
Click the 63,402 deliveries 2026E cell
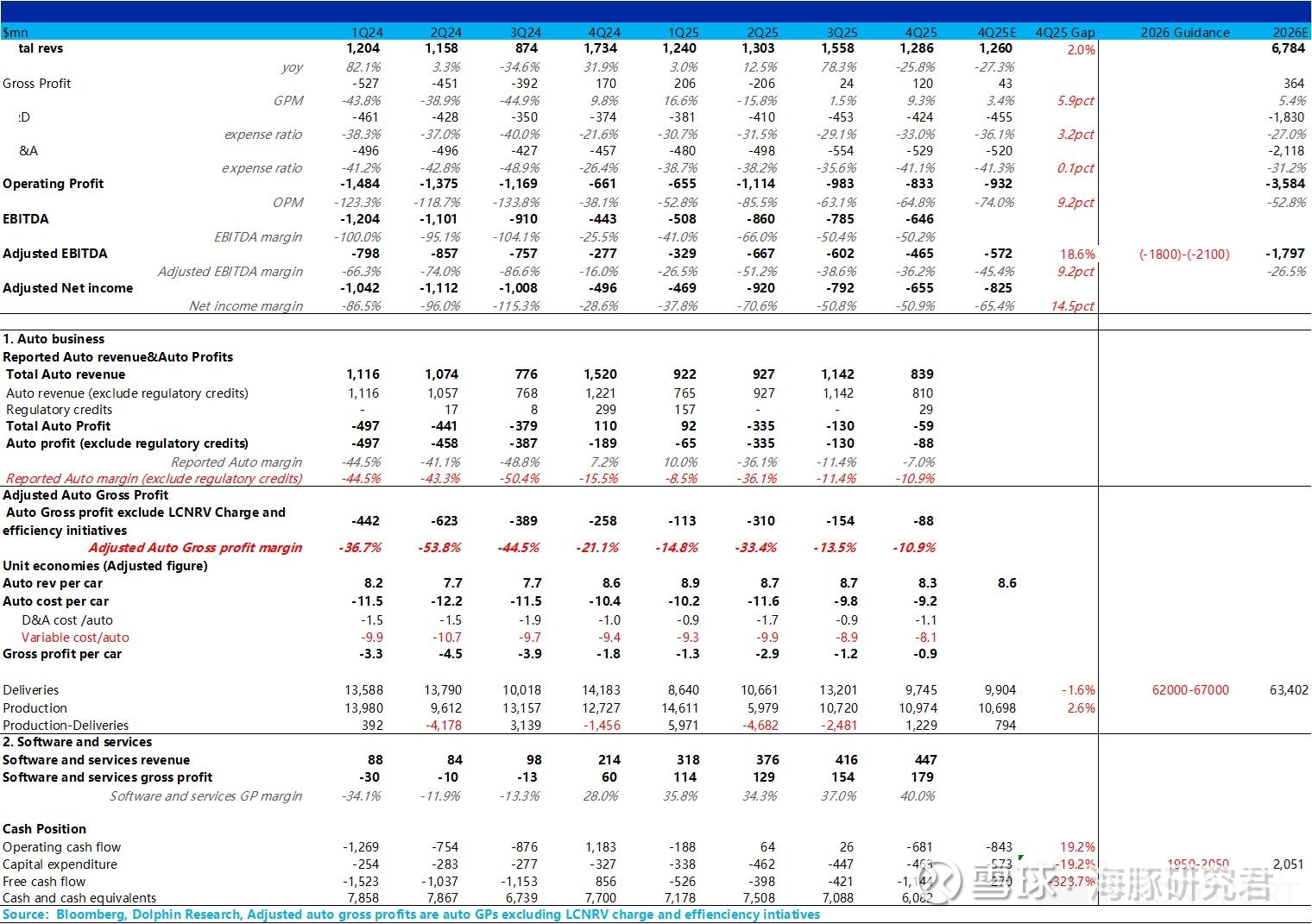[x=1290, y=690]
